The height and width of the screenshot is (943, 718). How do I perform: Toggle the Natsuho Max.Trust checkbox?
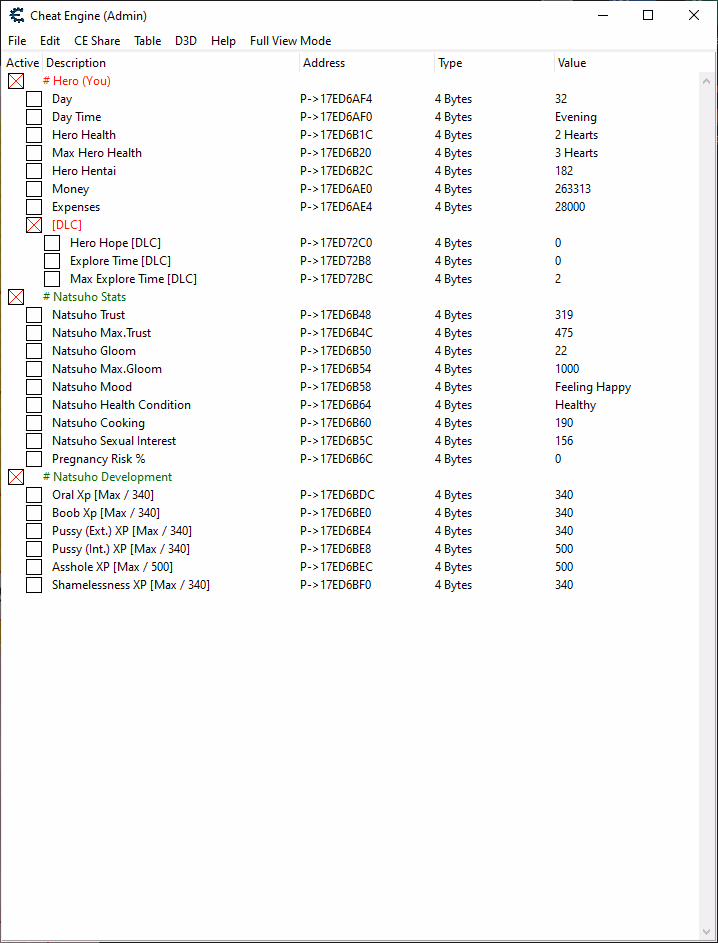[34, 333]
